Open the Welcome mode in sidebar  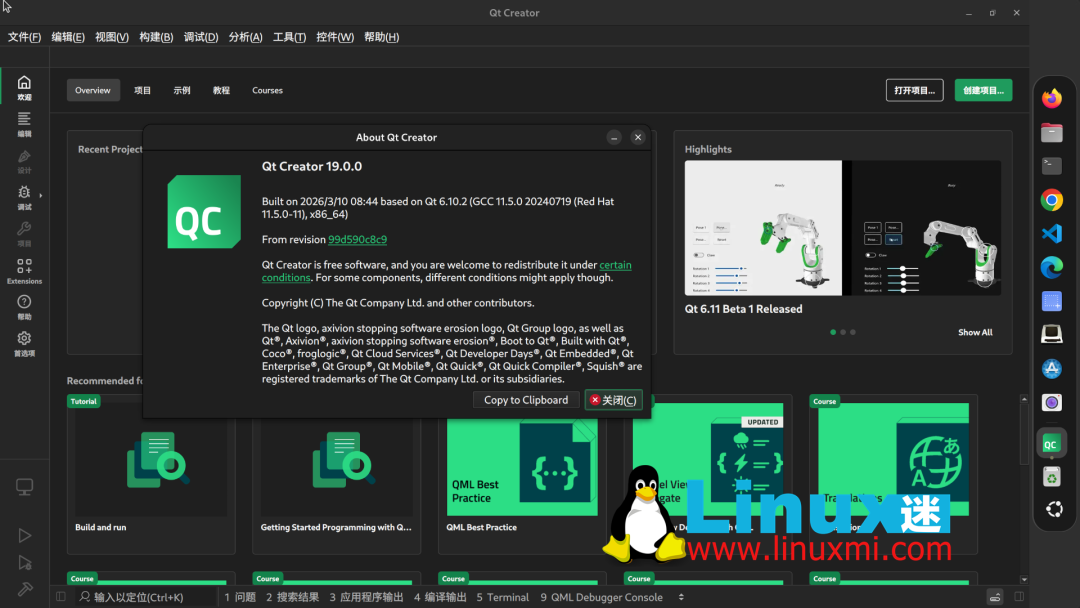click(24, 87)
